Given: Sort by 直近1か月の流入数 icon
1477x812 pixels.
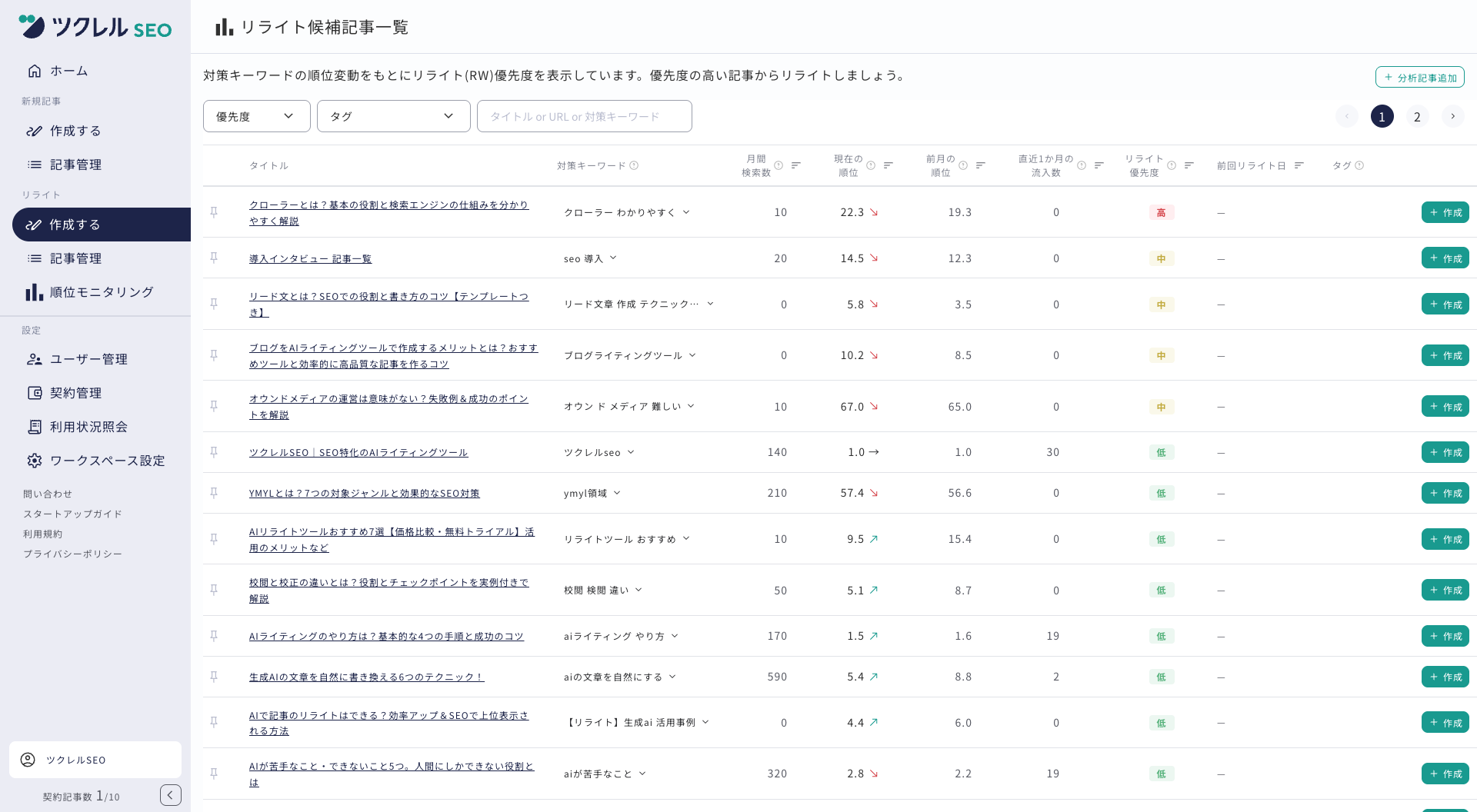Looking at the screenshot, I should [1099, 165].
